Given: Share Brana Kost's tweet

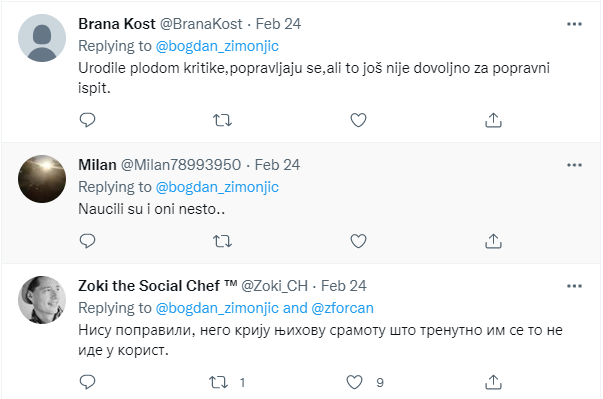Looking at the screenshot, I should point(493,120).
